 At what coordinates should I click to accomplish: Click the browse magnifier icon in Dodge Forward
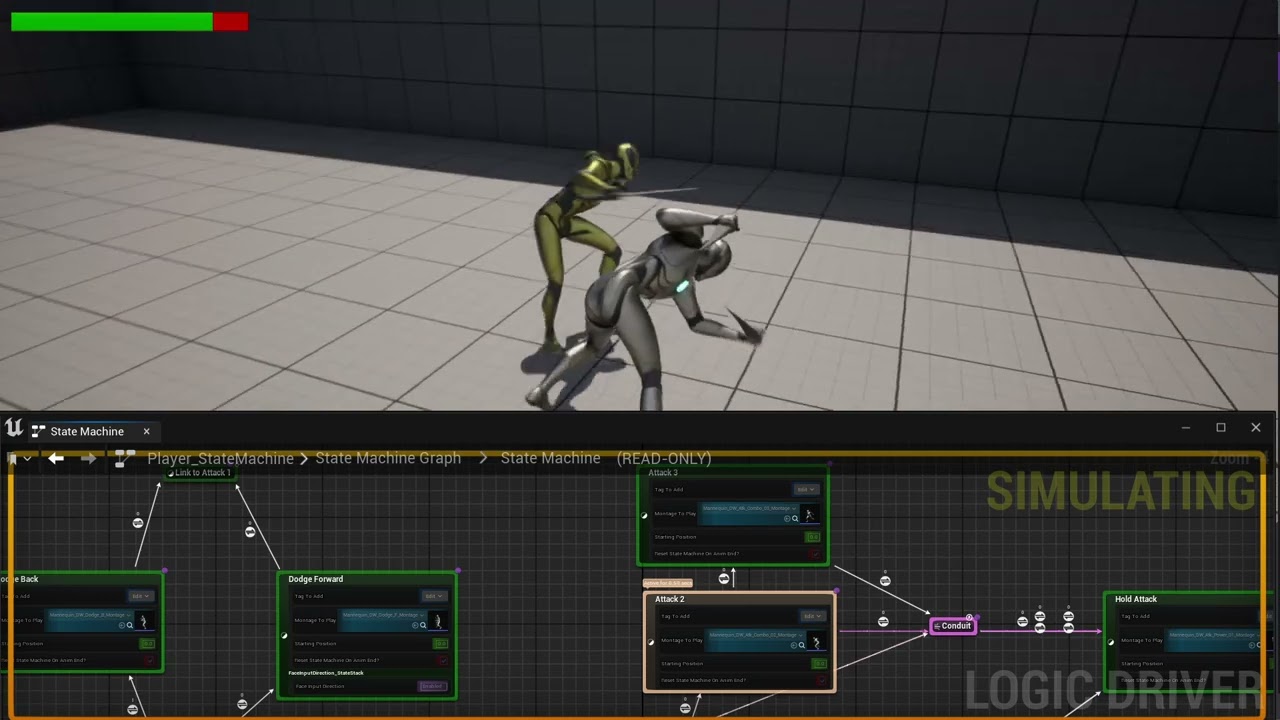[424, 625]
